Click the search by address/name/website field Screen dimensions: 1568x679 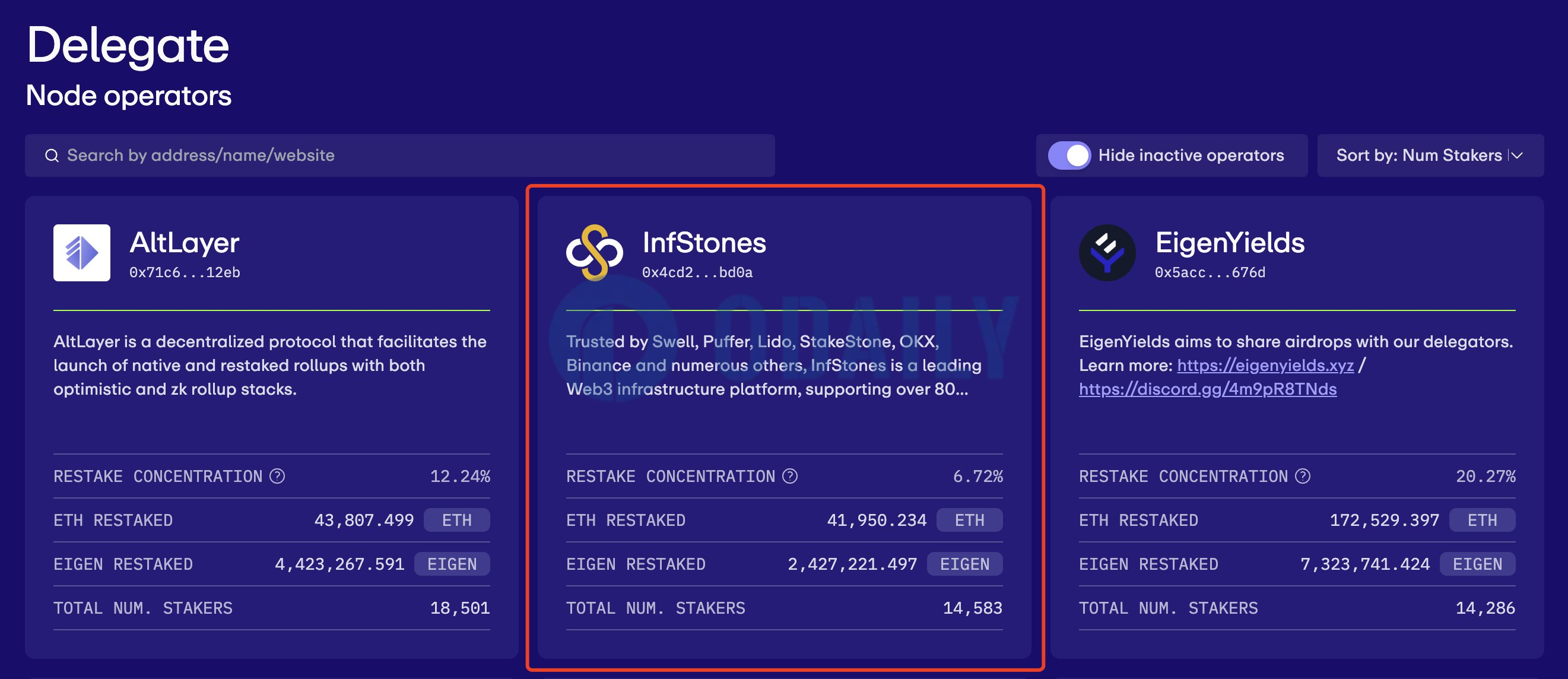[x=400, y=156]
